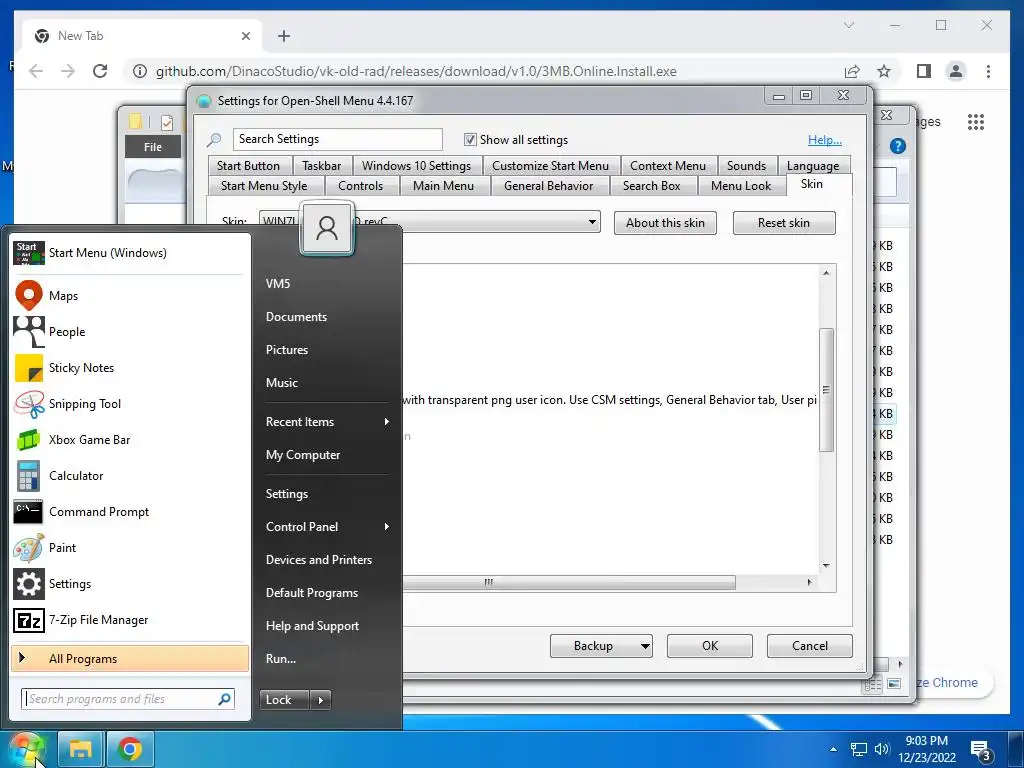Show hidden tray icons

click(x=833, y=749)
